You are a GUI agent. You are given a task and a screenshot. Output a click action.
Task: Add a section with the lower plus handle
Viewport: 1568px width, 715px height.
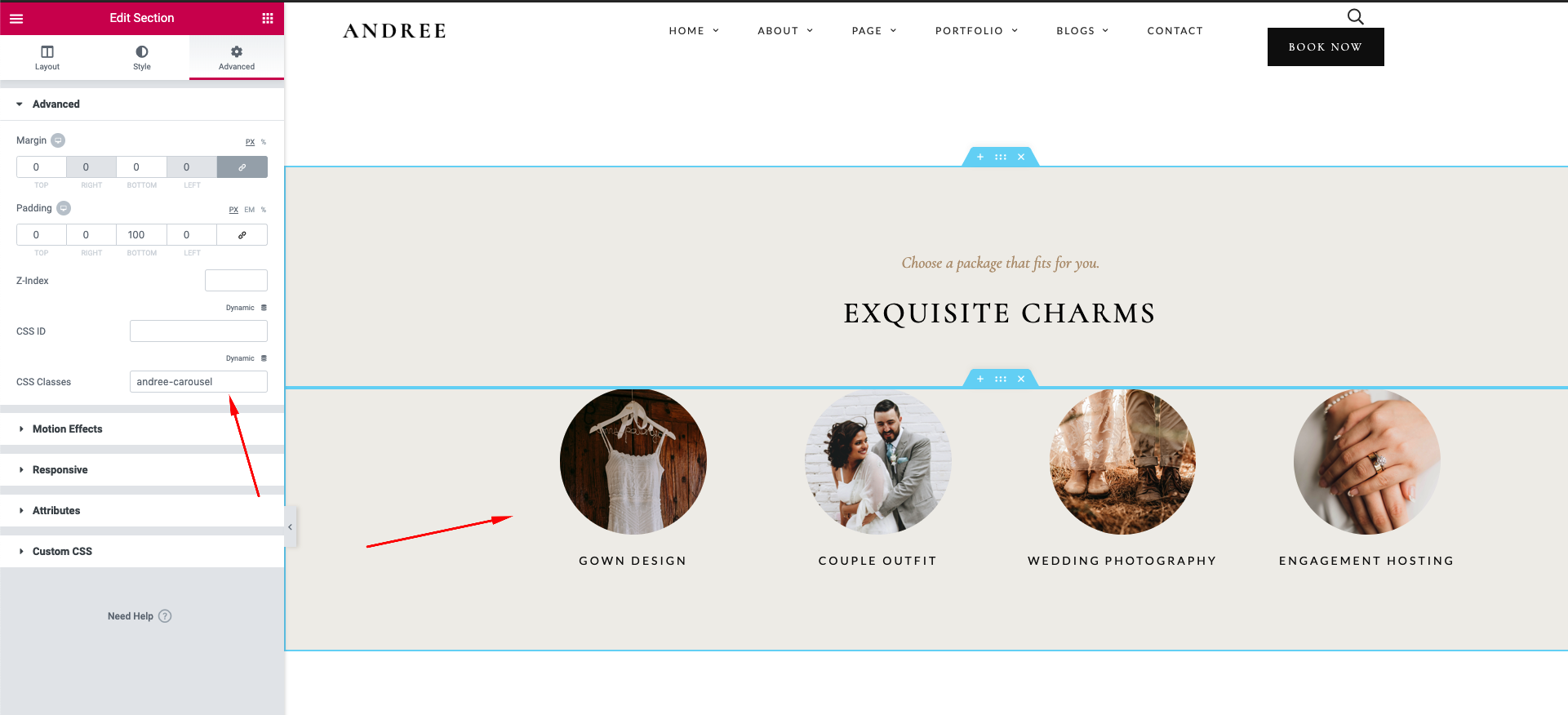tap(980, 379)
